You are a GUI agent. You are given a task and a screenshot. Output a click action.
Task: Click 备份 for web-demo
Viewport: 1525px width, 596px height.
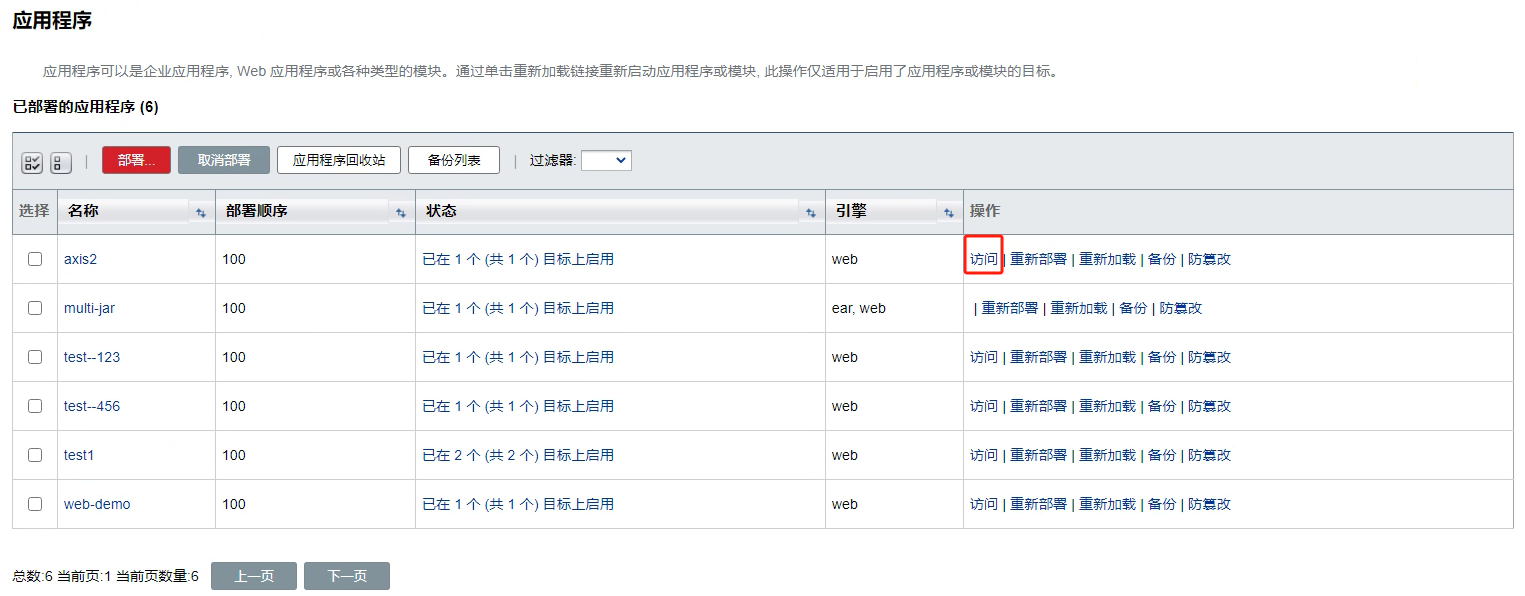click(1162, 504)
